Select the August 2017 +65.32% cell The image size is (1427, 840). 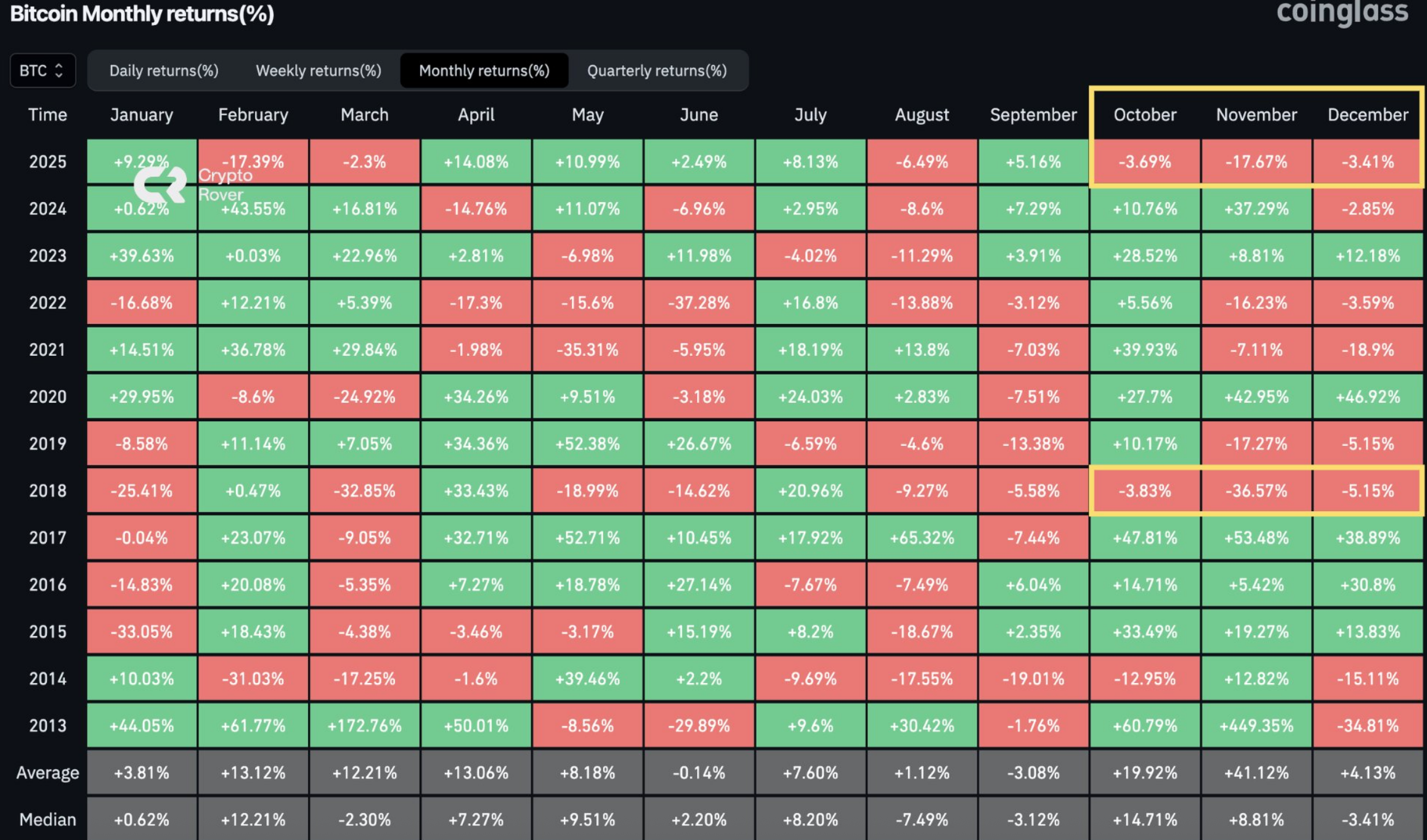point(922,538)
